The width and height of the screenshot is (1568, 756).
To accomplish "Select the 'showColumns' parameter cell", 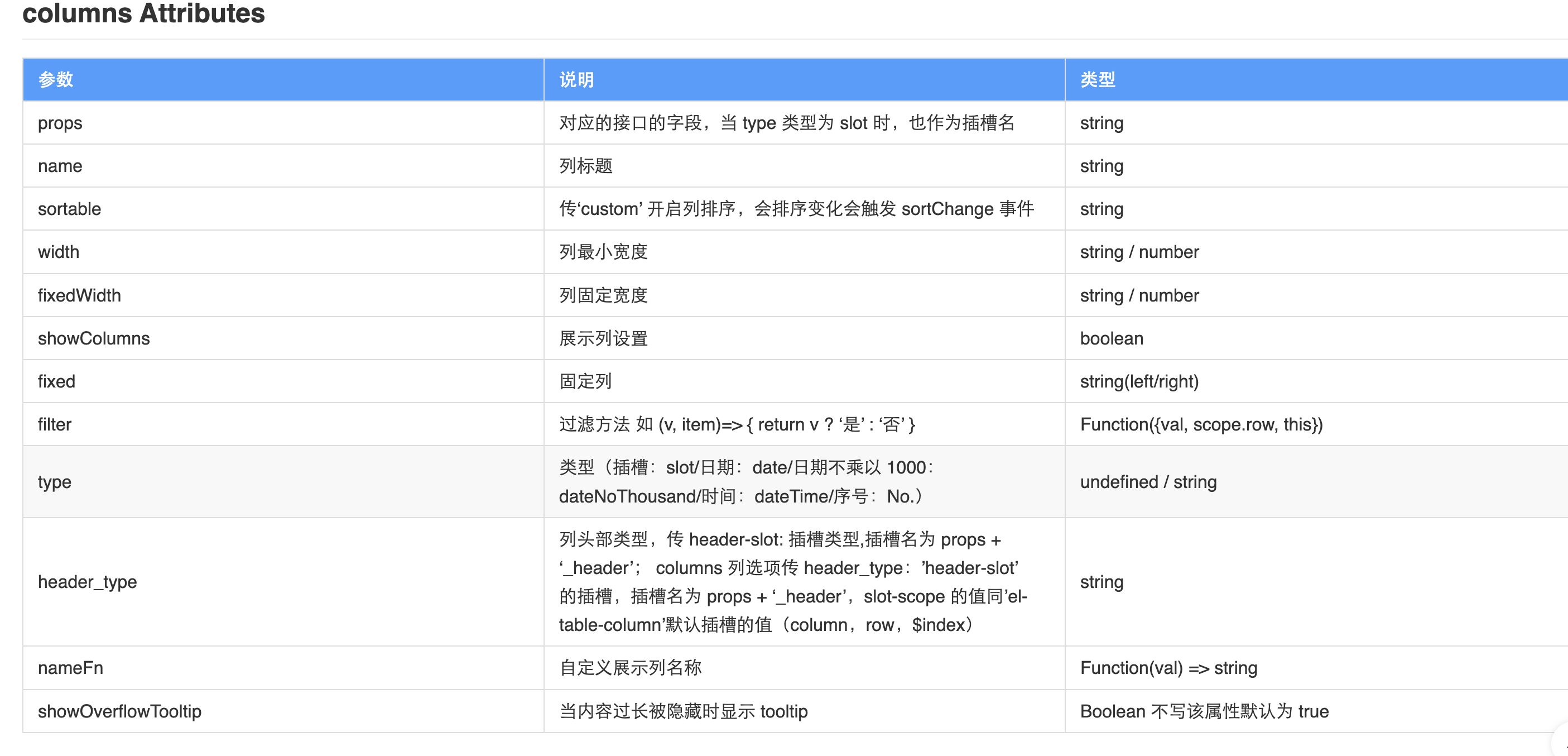I will point(283,338).
